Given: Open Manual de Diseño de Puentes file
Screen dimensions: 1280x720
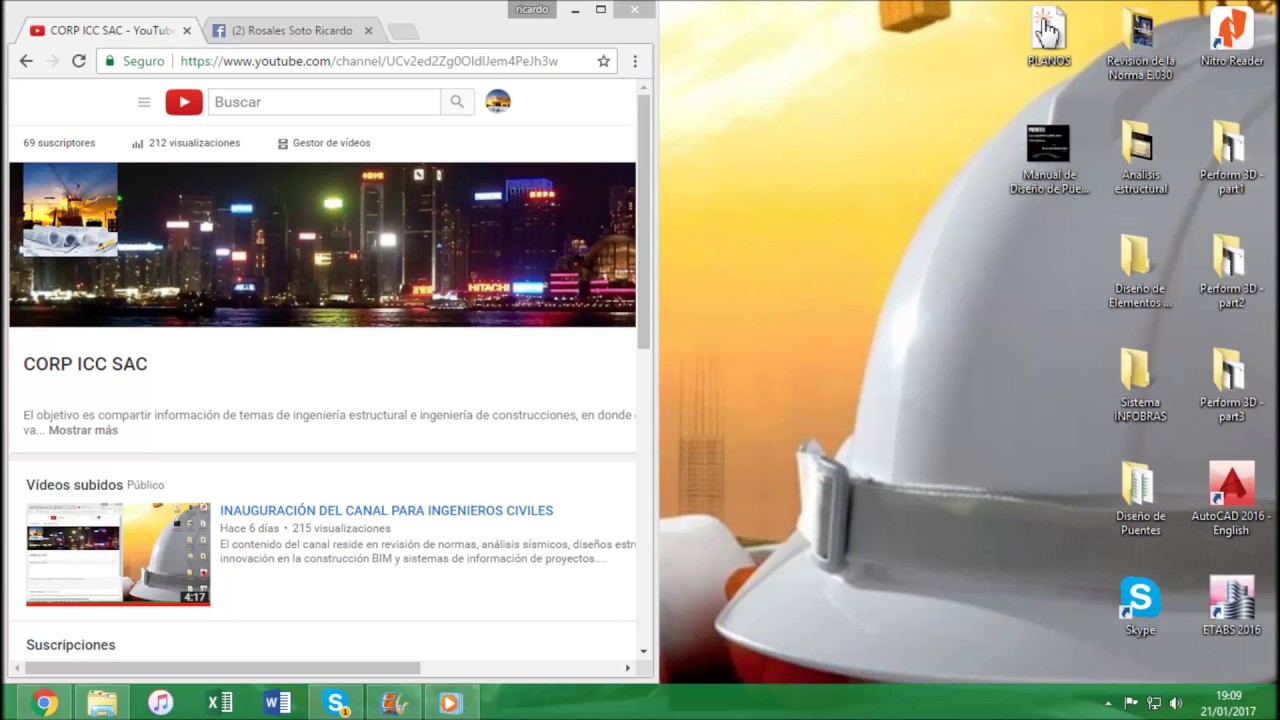Looking at the screenshot, I should (x=1048, y=159).
